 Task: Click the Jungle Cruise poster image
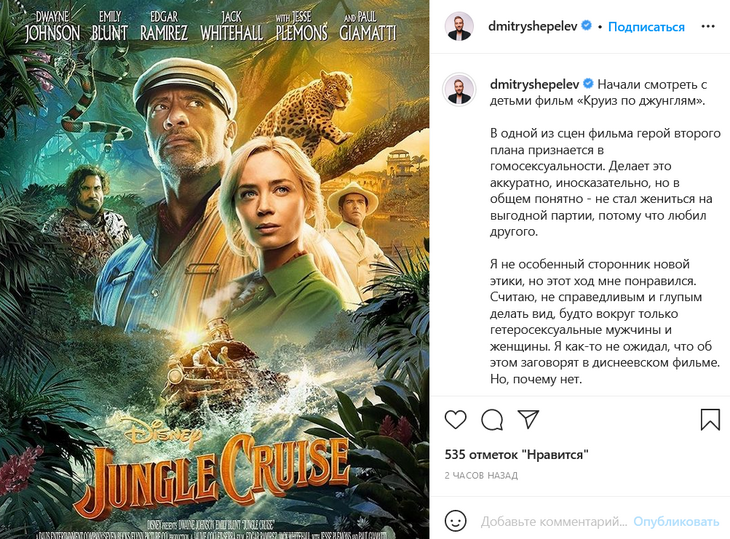tap(215, 270)
